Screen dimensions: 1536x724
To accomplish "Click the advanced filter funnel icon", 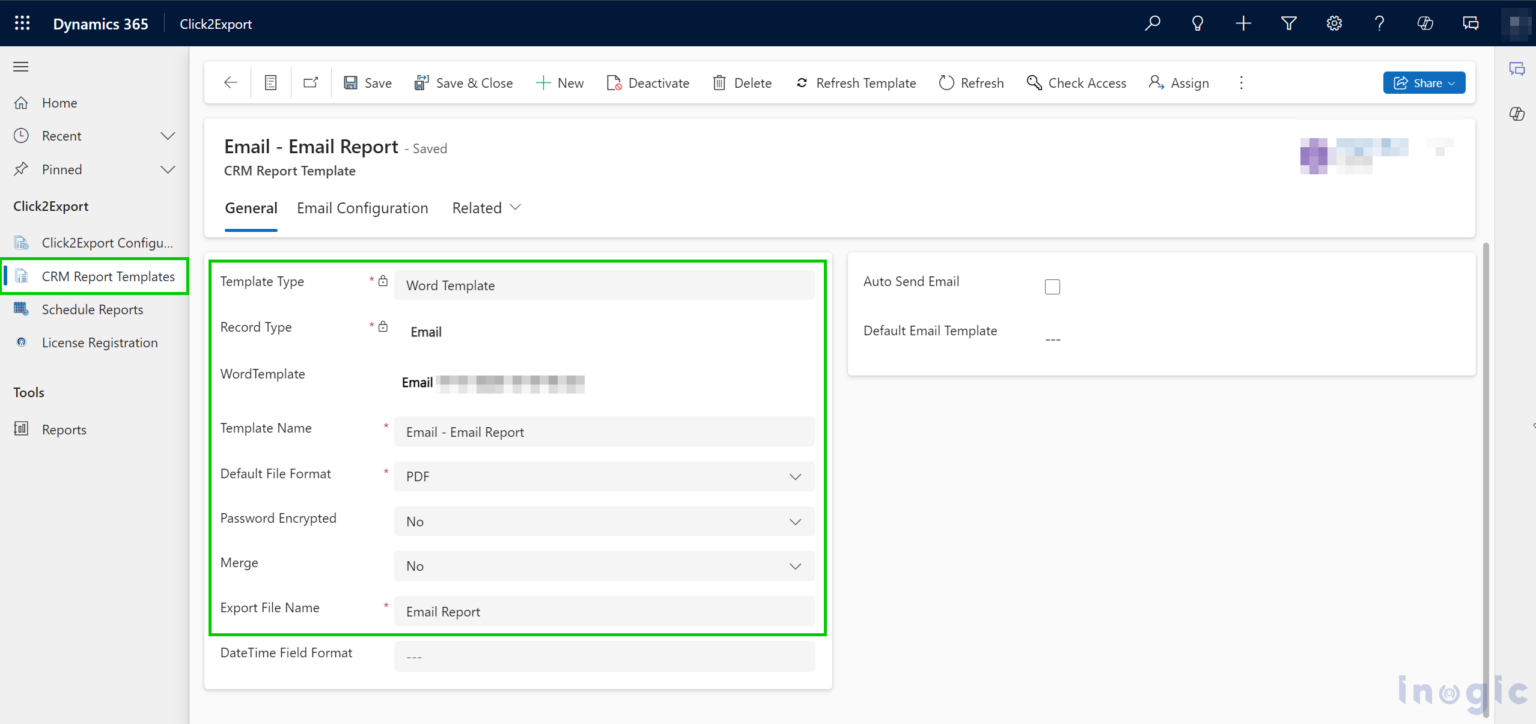I will click(x=1289, y=23).
